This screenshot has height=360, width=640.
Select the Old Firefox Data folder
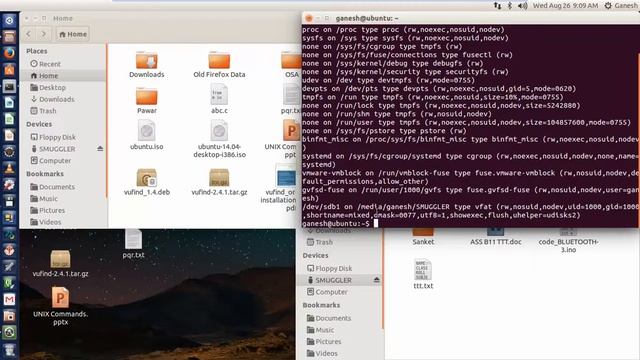pyautogui.click(x=219, y=64)
